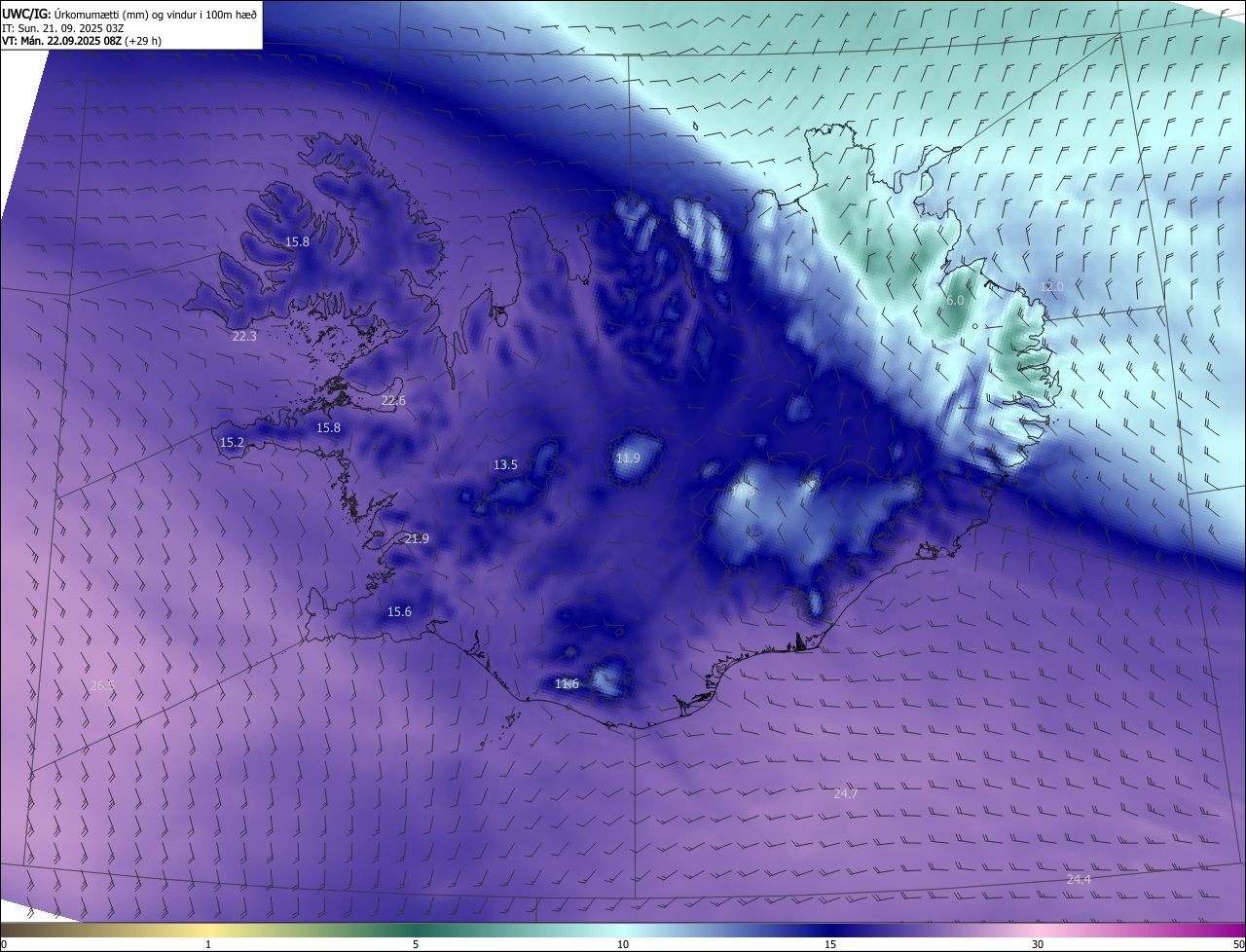Click the colour scale end label 50

(x=1237, y=944)
